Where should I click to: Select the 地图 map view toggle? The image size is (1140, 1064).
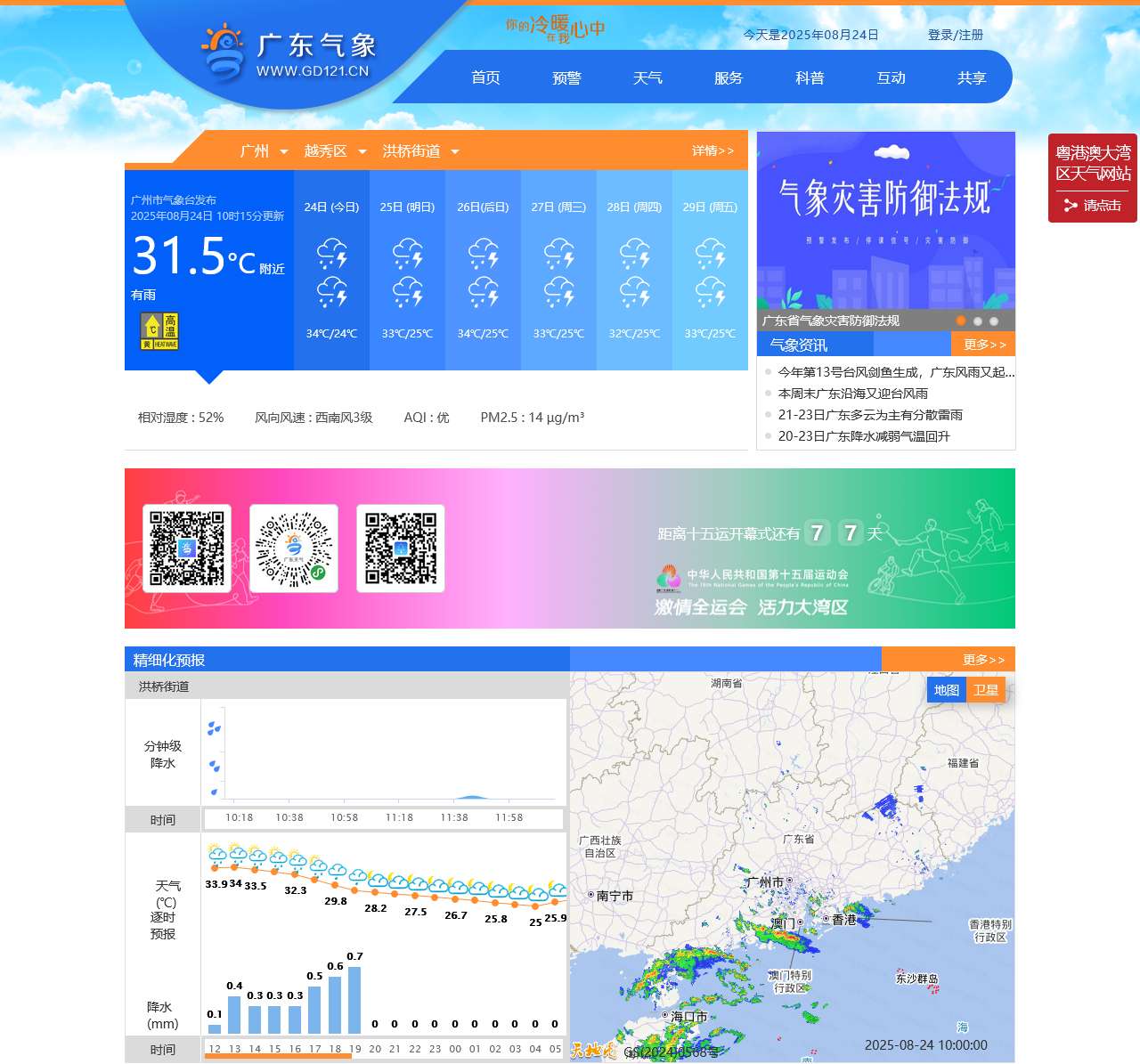point(946,689)
